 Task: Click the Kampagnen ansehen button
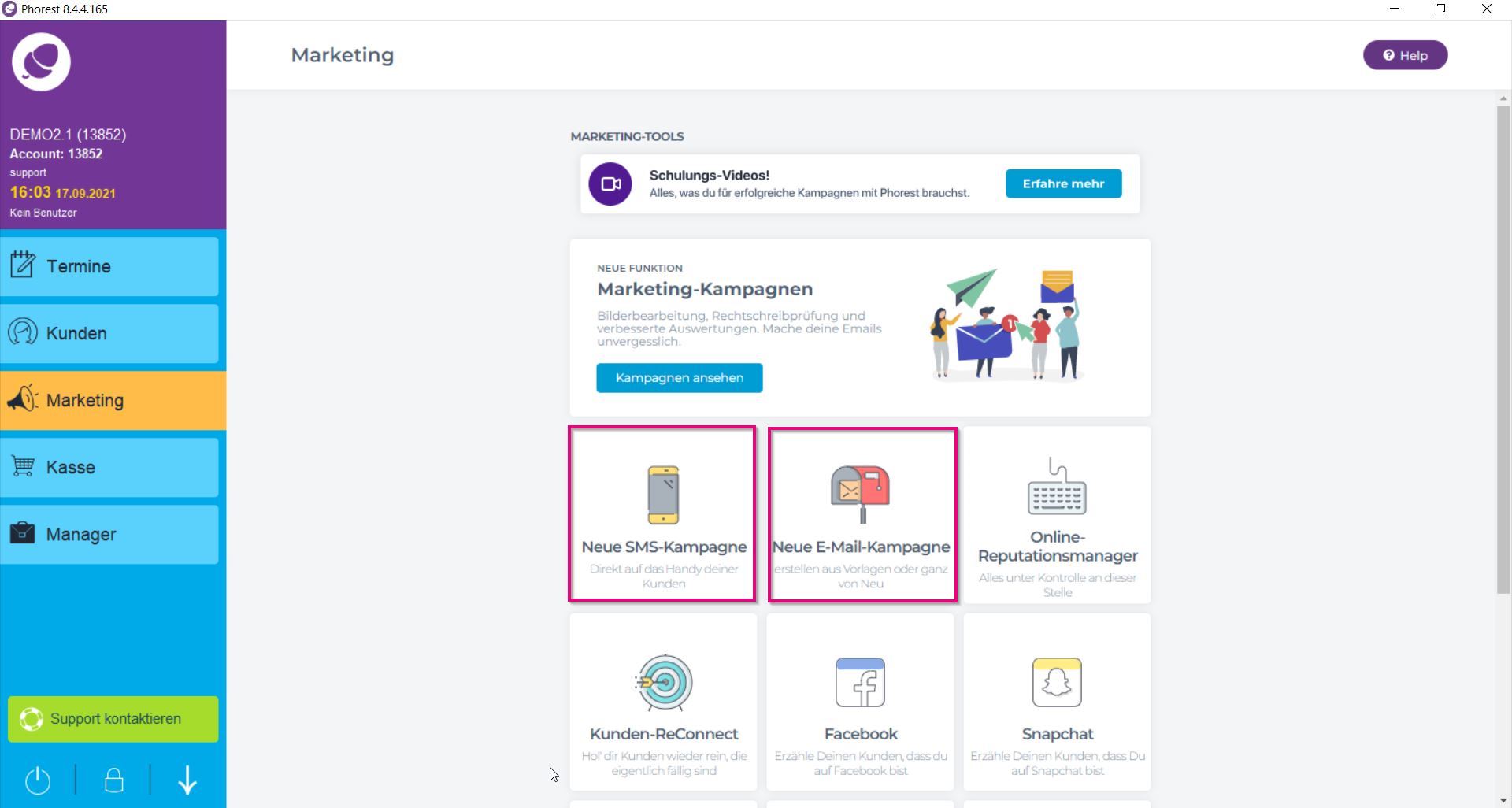click(679, 377)
